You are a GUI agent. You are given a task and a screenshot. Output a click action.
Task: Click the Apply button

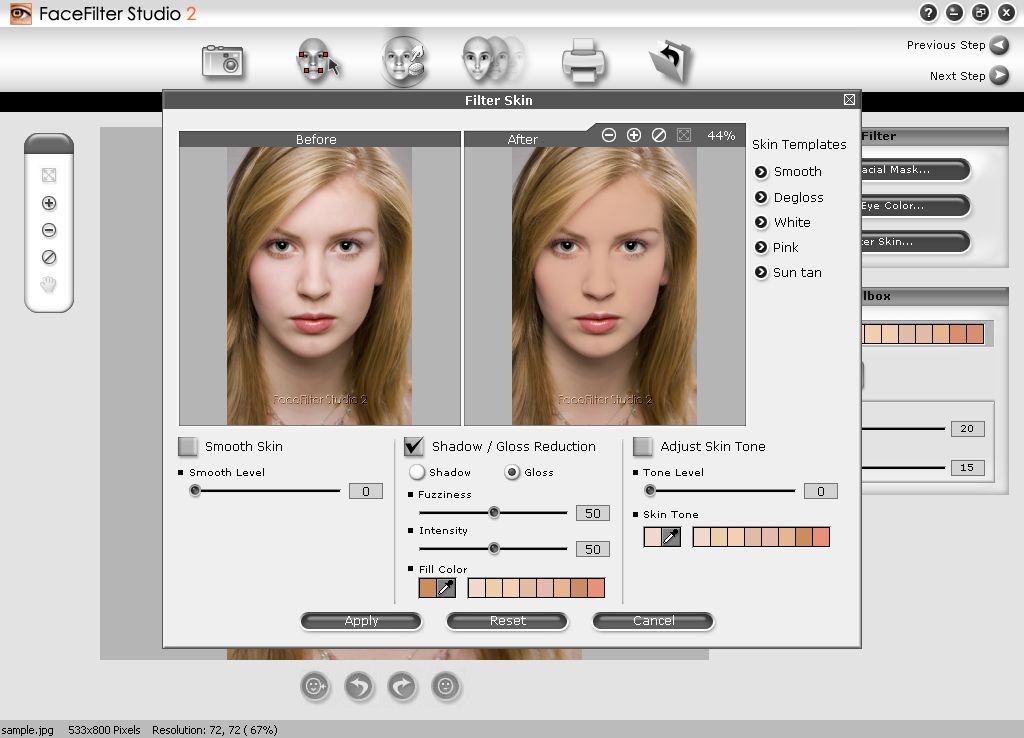361,621
